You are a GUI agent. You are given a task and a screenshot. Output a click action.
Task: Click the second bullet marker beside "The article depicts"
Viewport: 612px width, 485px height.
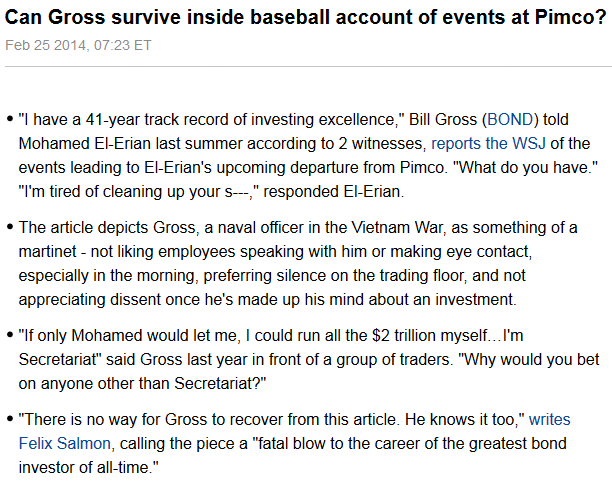(x=10, y=227)
